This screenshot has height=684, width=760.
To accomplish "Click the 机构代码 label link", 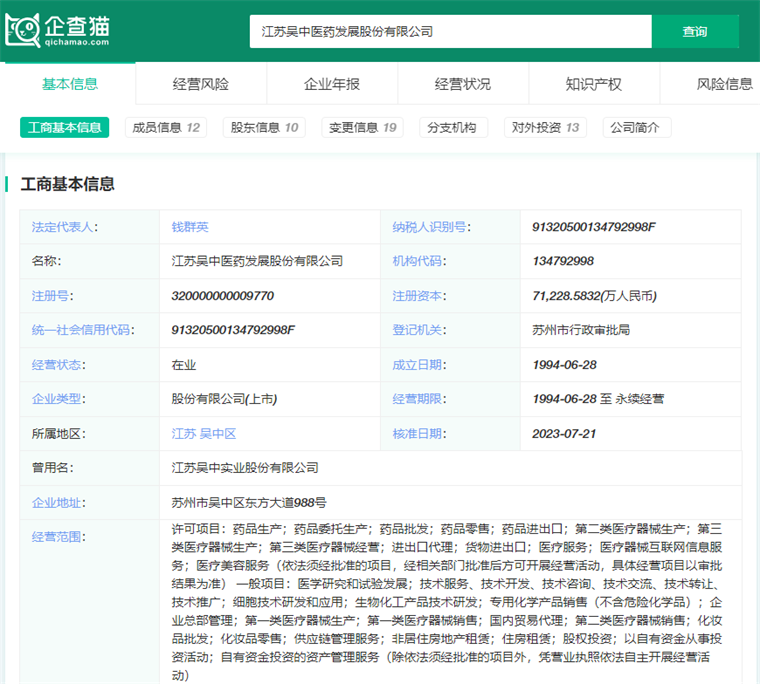I will [417, 261].
